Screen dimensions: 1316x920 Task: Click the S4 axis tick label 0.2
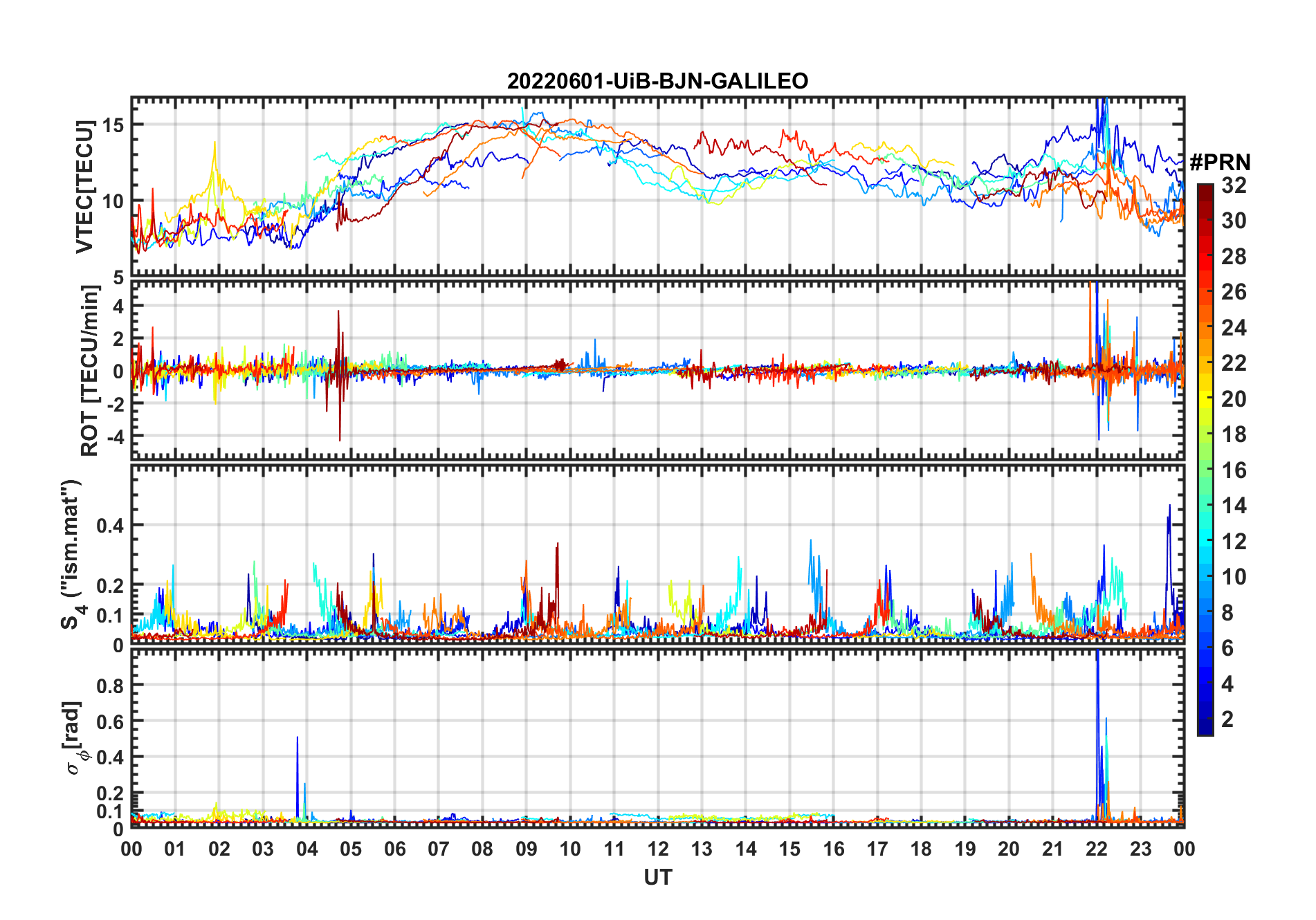110,586
